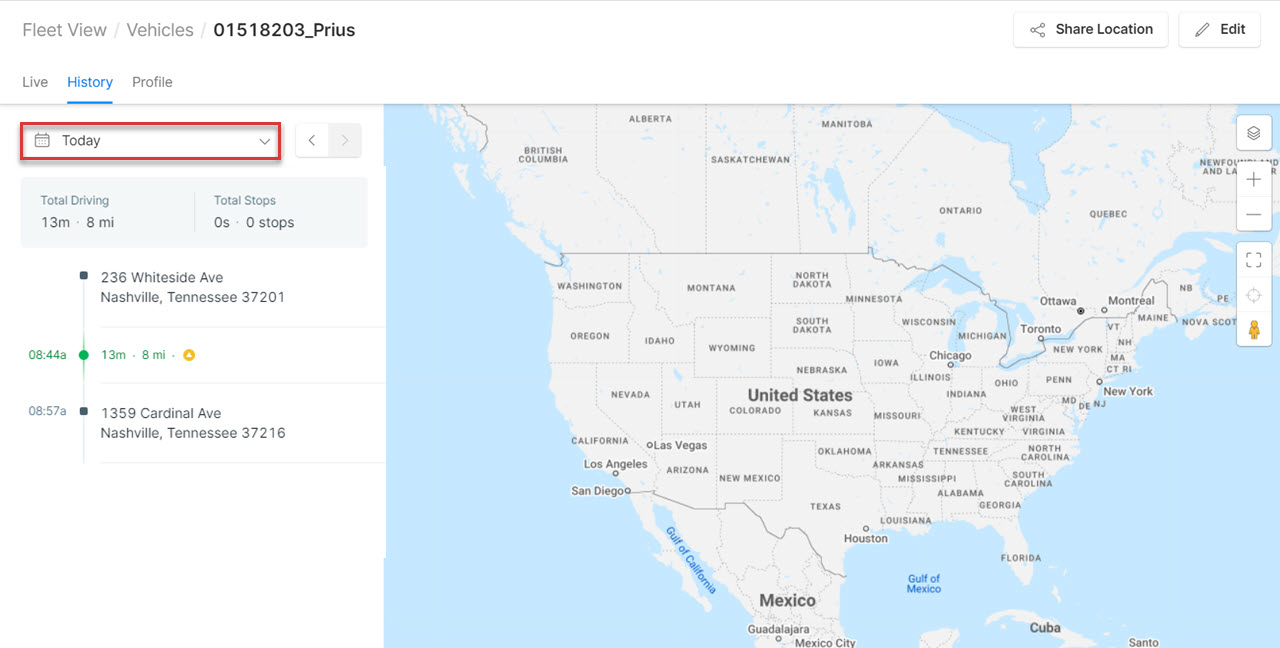Screen dimensions: 1280x648
Task: Select the 08:44a trip timeline marker
Action: tap(83, 355)
